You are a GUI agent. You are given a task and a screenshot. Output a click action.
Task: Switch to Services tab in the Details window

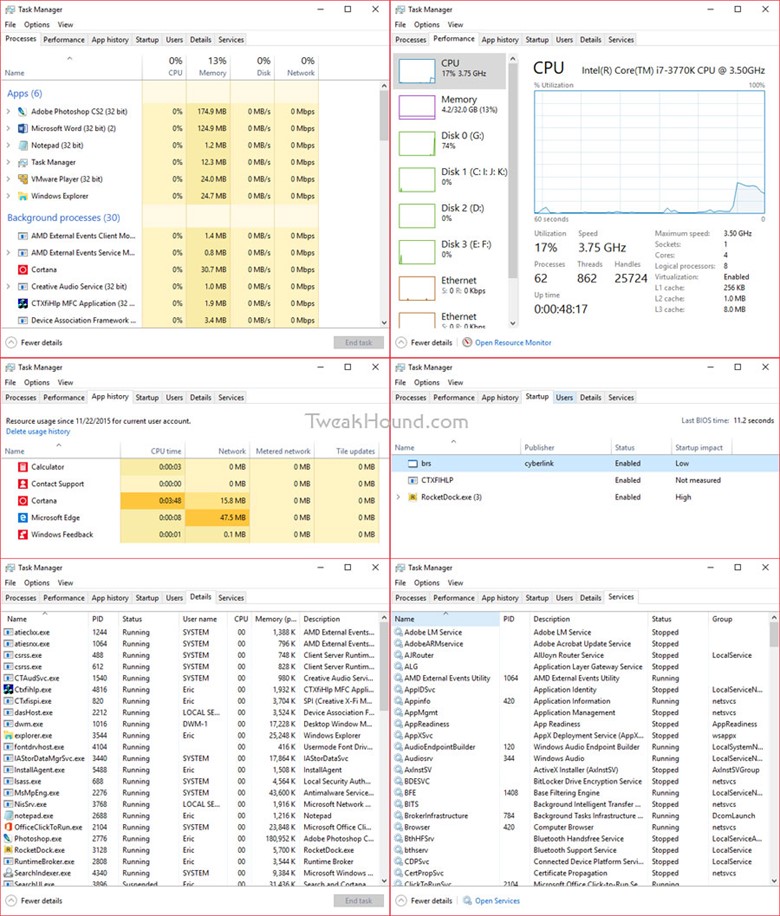231,598
